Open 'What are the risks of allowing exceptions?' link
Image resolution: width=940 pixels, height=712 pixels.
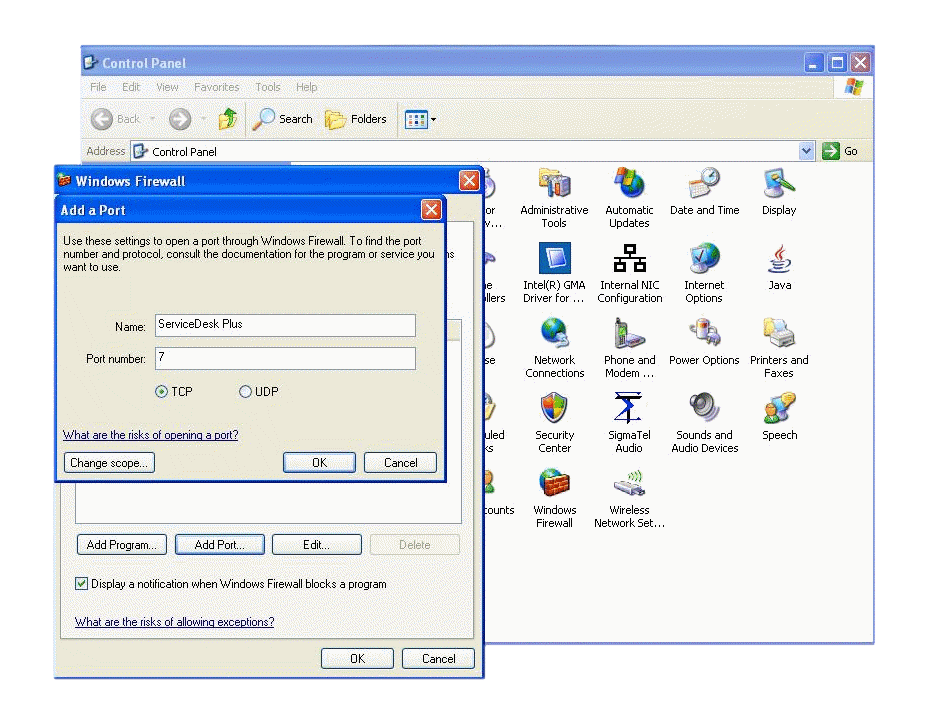(174, 622)
